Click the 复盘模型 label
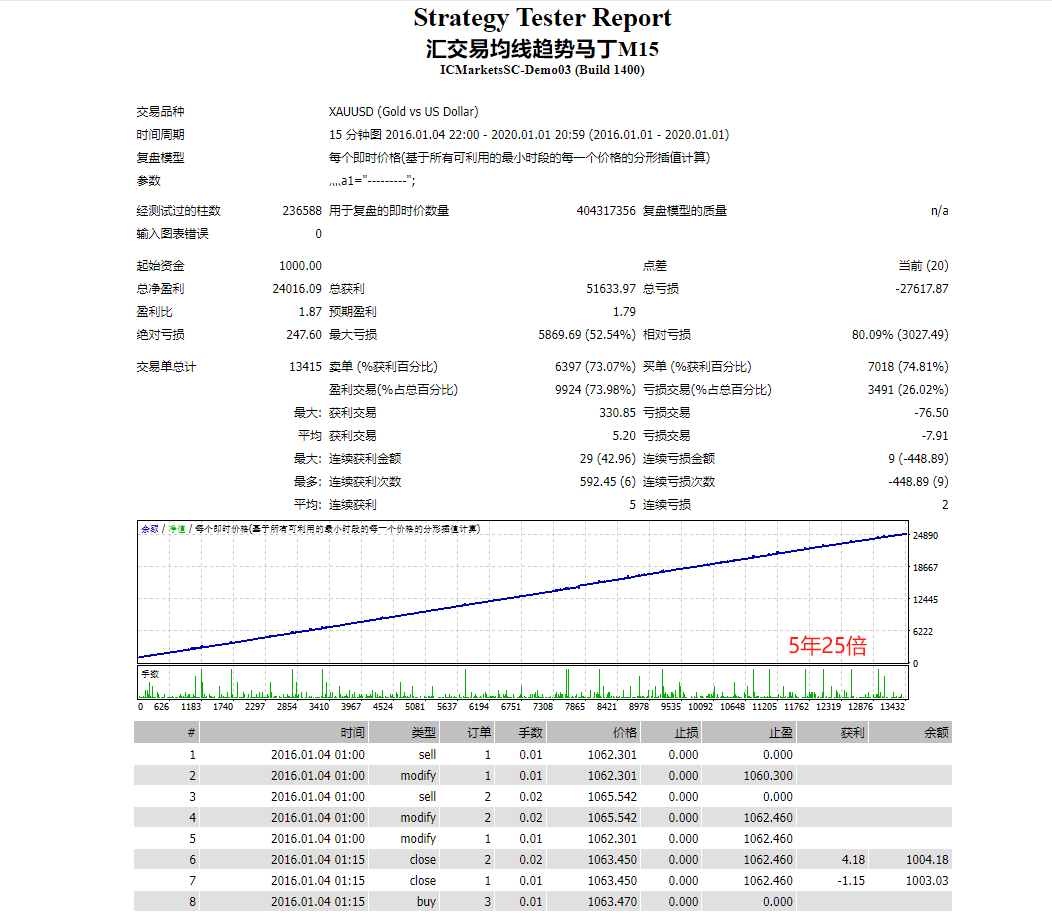 160,158
